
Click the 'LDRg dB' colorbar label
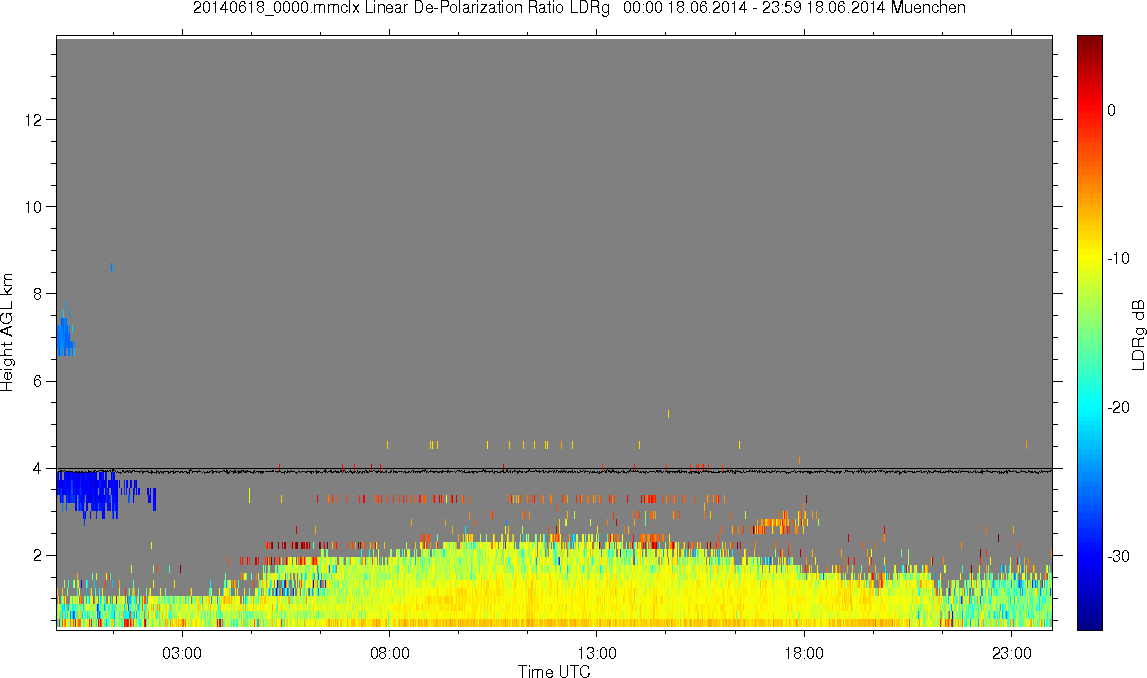[x=1138, y=334]
